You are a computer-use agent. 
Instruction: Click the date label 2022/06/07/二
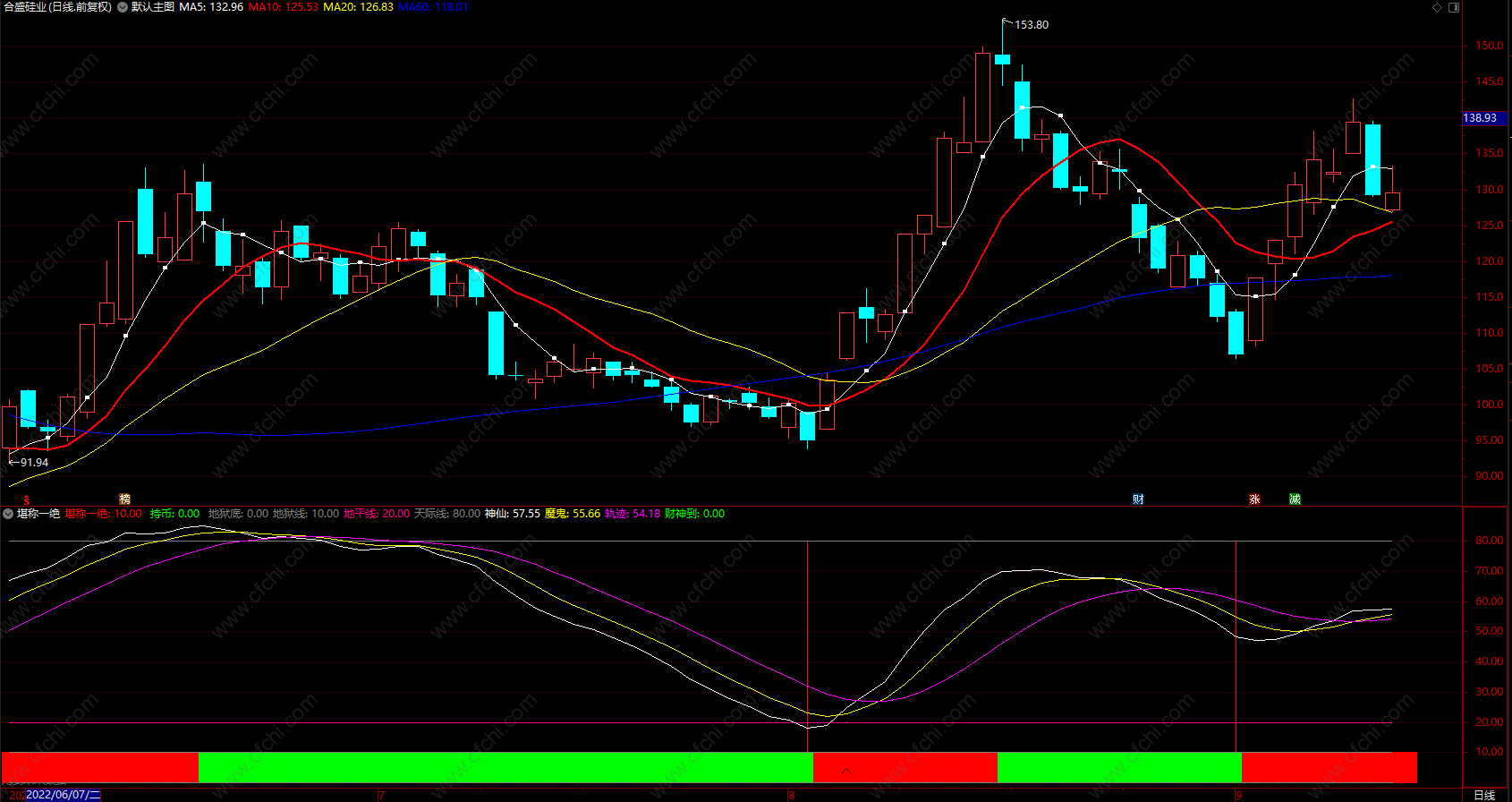click(63, 795)
